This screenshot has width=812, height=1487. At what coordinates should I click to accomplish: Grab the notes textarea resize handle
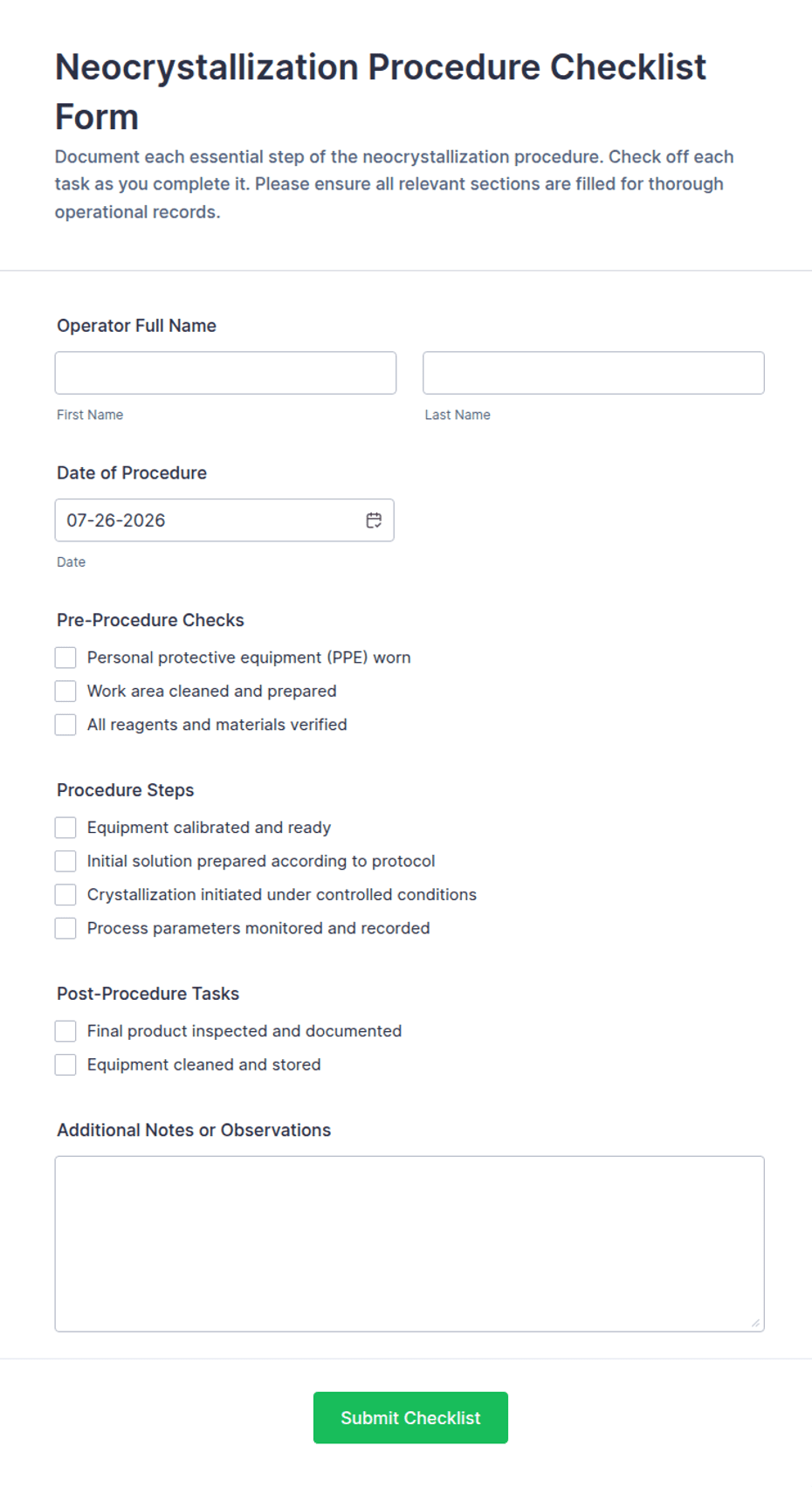[755, 1323]
